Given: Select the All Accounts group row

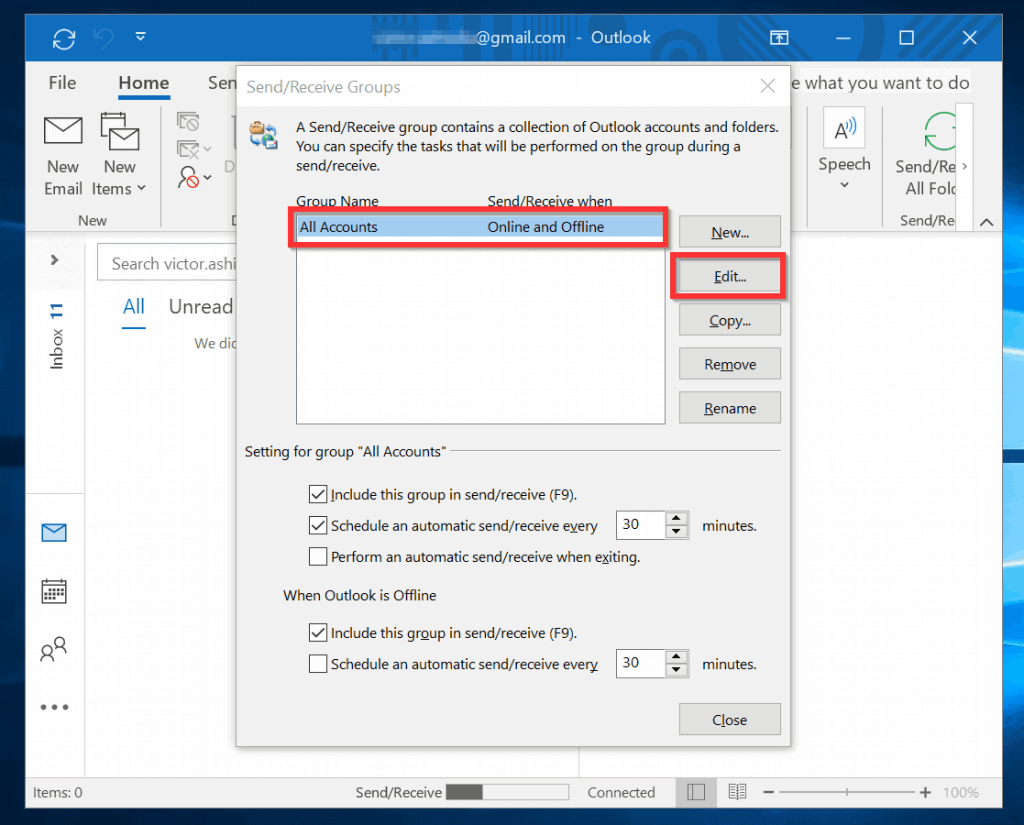Looking at the screenshot, I should [x=480, y=227].
